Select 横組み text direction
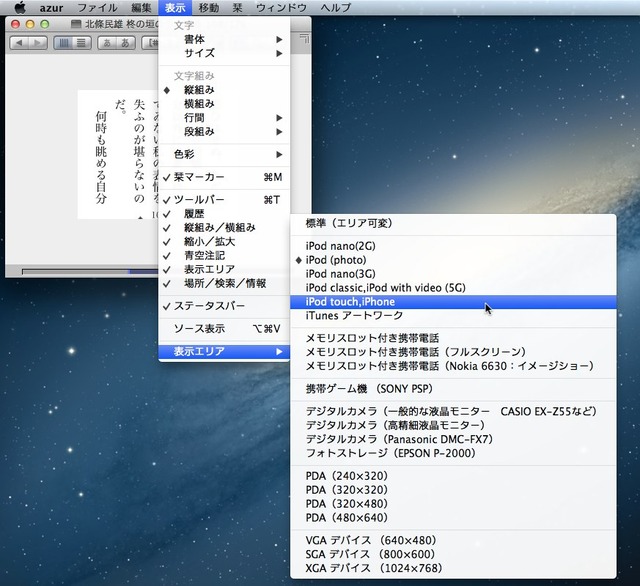Image resolution: width=640 pixels, height=586 pixels. click(224, 104)
